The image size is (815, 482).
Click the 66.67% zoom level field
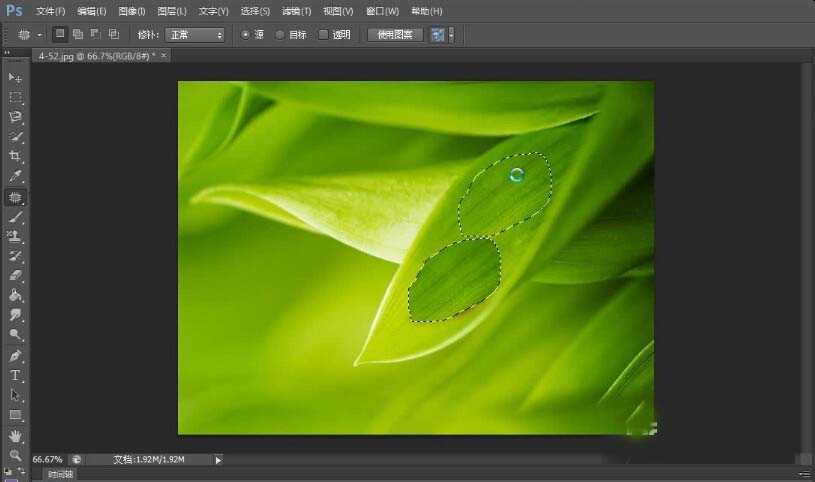coord(46,460)
